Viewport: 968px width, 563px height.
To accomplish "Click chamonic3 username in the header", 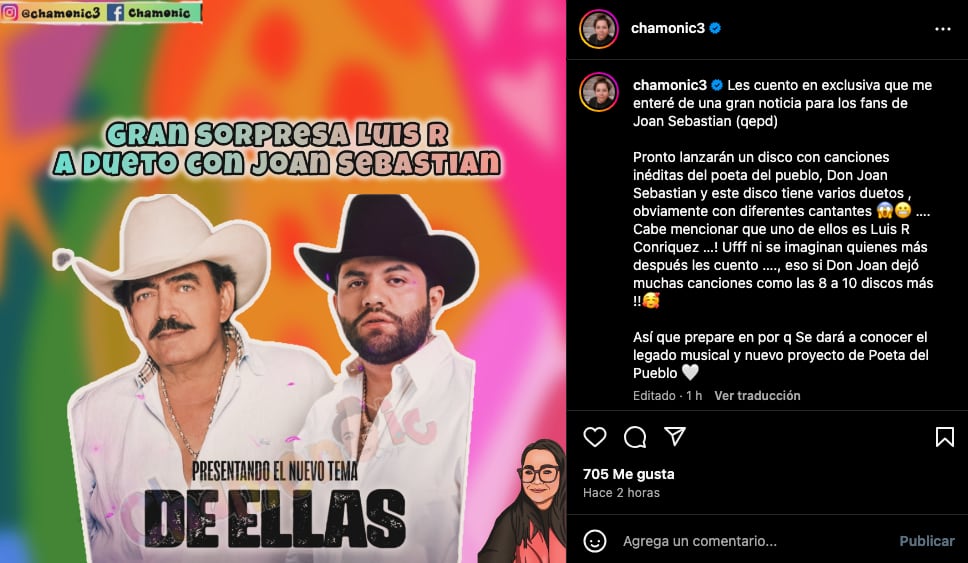I will 667,28.
